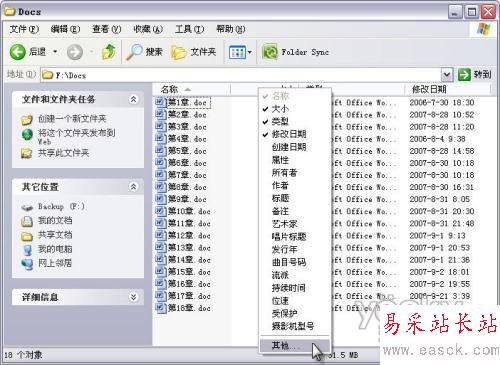Choose 发行年 in the column menu
This screenshot has width=500, height=365.
tap(295, 249)
